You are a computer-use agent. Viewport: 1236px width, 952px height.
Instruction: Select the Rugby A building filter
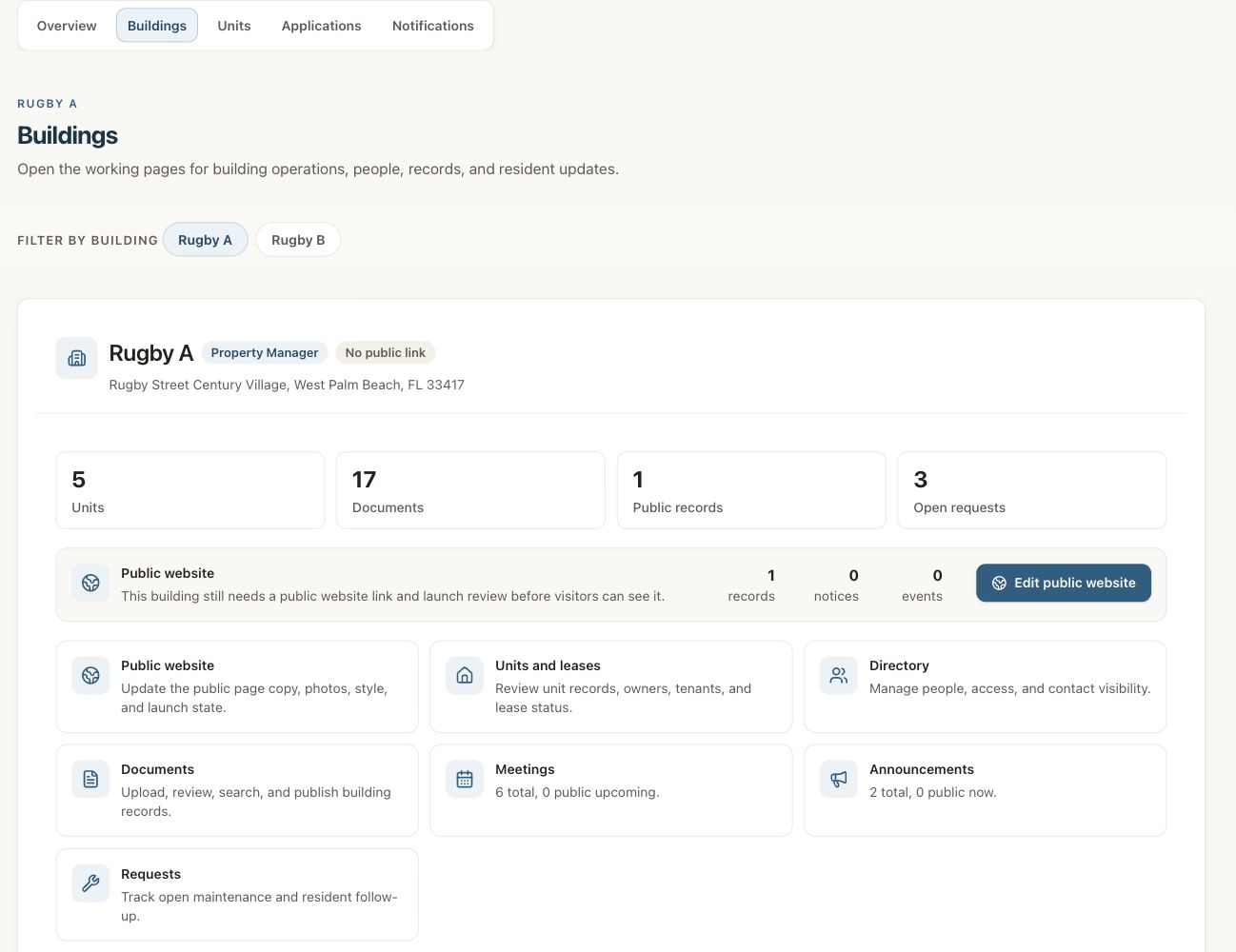205,240
